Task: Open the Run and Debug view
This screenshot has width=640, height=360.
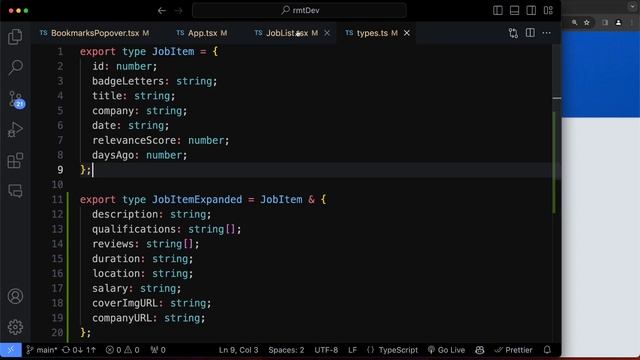Action: (x=15, y=130)
